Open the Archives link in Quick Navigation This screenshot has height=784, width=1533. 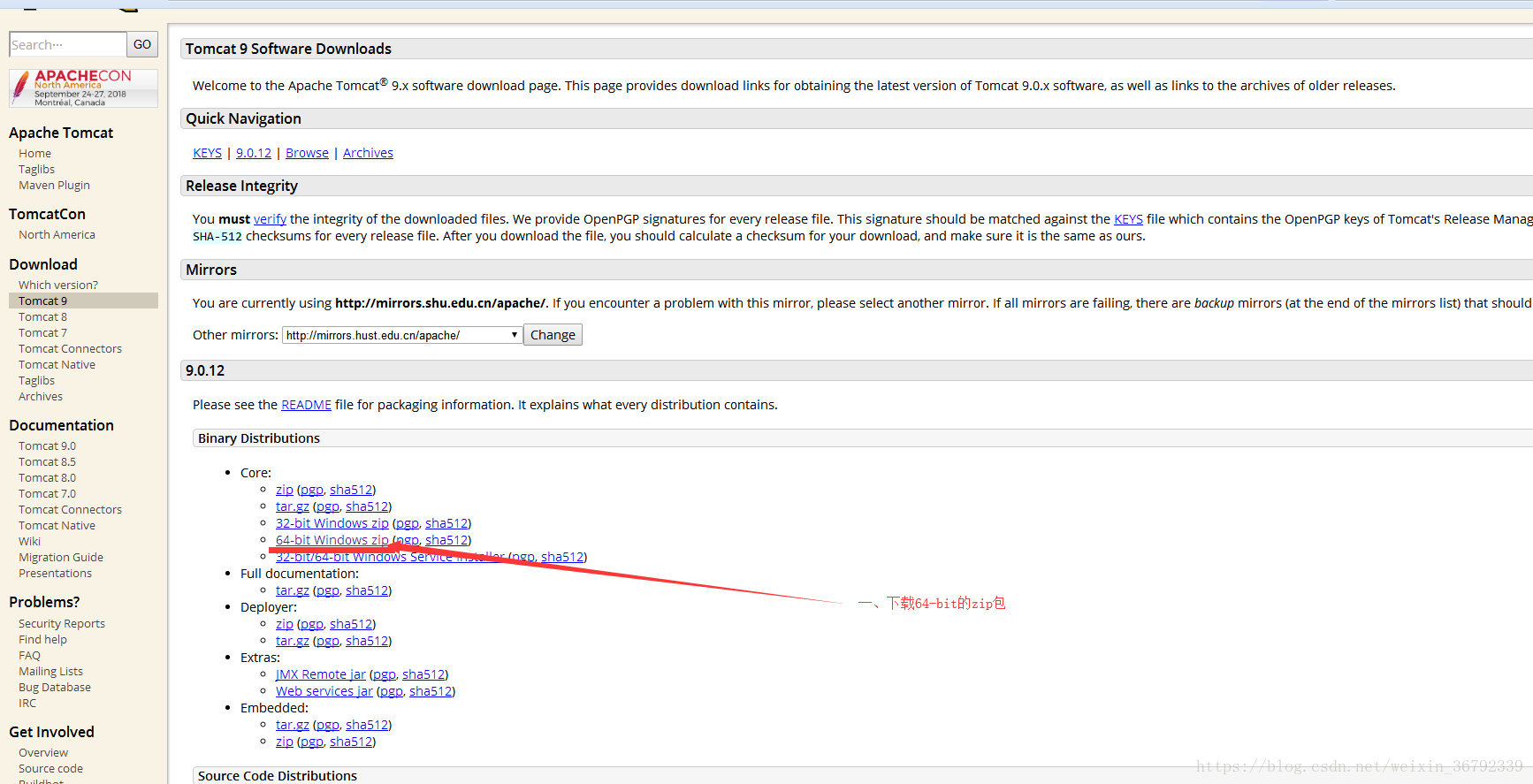368,153
